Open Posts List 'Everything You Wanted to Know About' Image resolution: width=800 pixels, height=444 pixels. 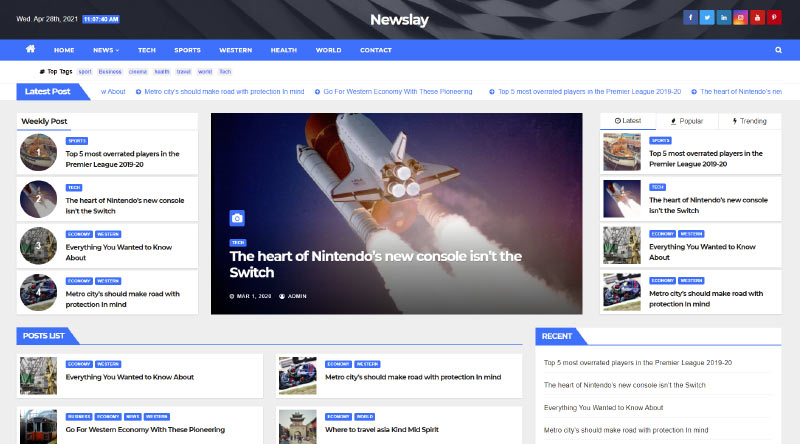130,377
